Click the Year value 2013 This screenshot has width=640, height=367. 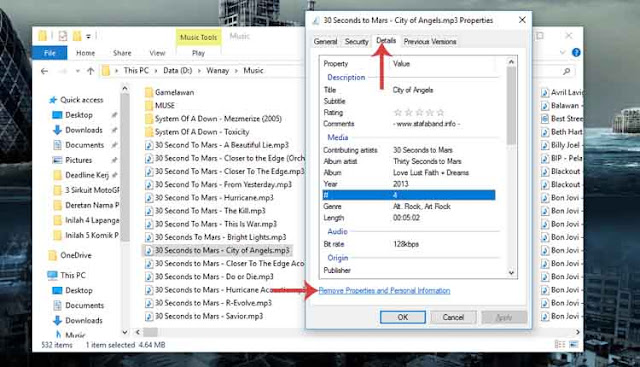click(400, 184)
